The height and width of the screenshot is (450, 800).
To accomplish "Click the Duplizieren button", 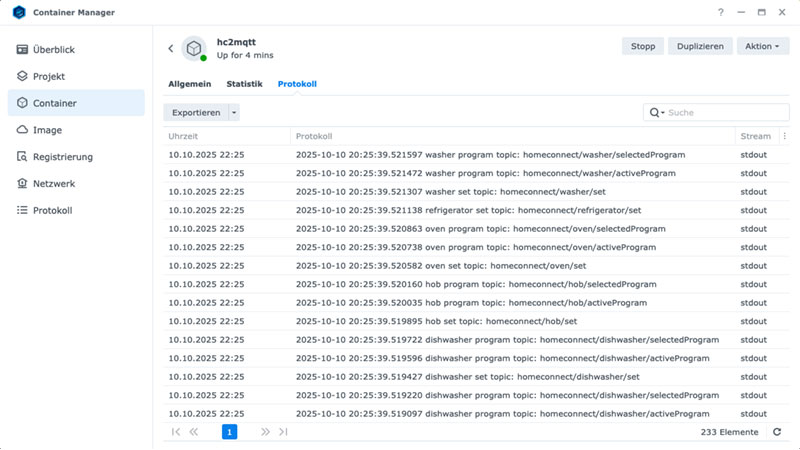I will (700, 46).
